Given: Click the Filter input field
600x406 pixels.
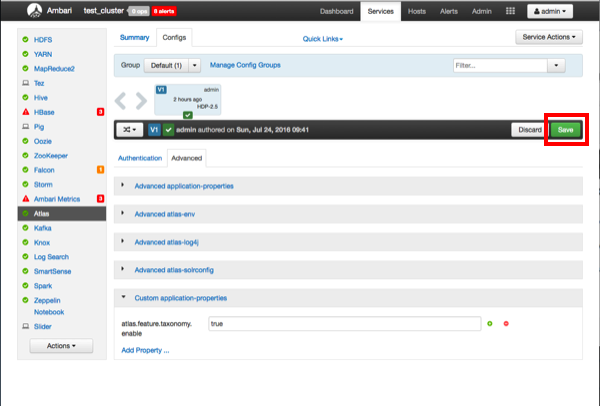Looking at the screenshot, I should (x=500, y=65).
